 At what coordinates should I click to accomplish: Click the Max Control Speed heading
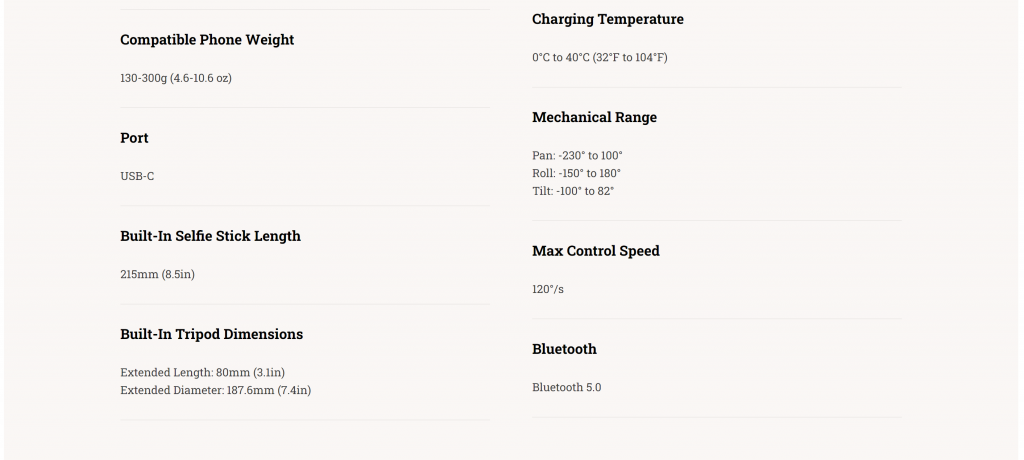596,251
